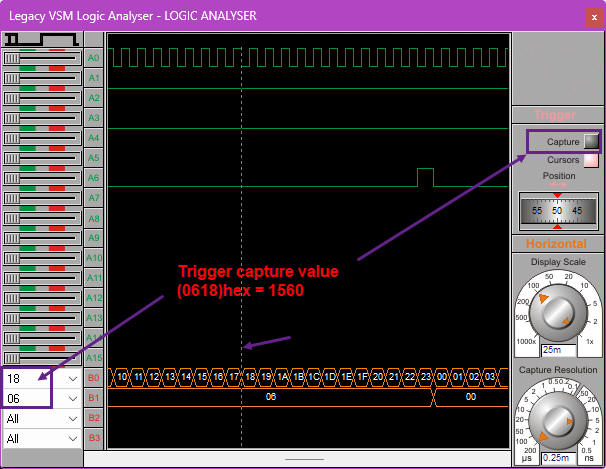606x469 pixels.
Task: Select the B0 bus label
Action: (94, 378)
